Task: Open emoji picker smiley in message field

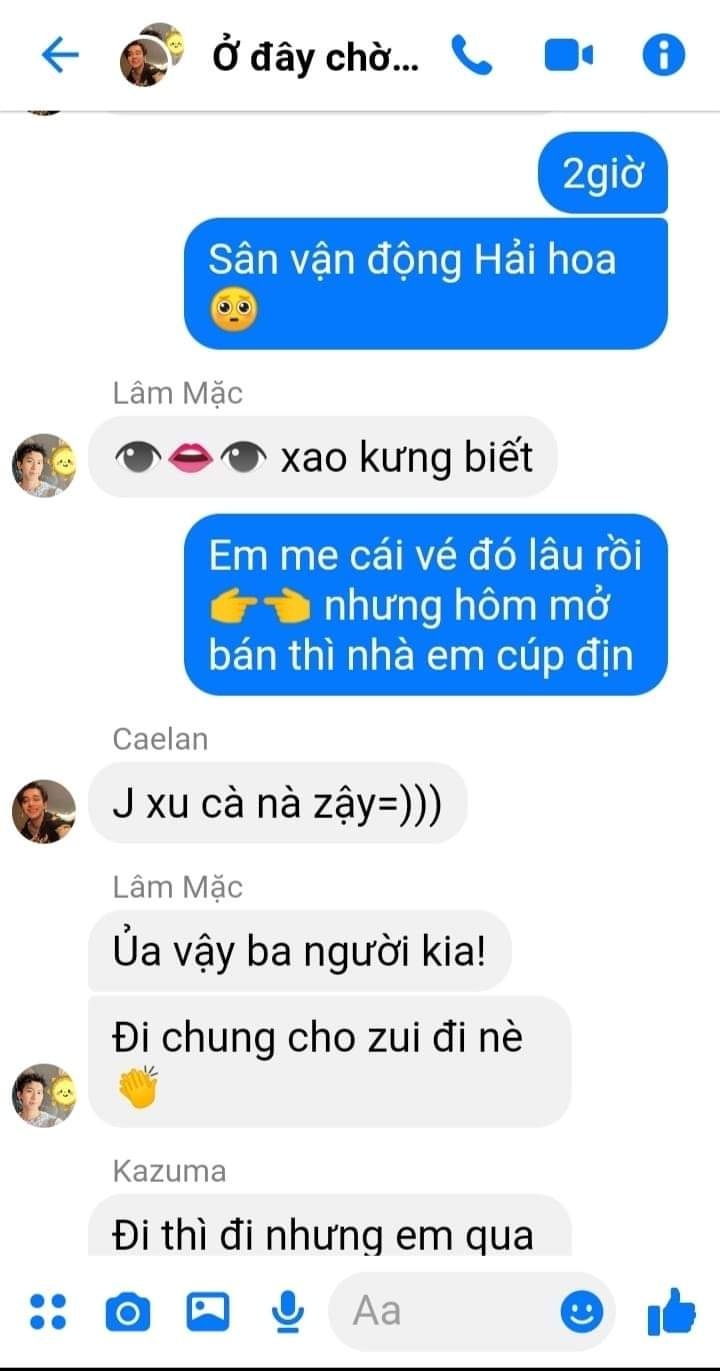Action: tap(581, 1311)
